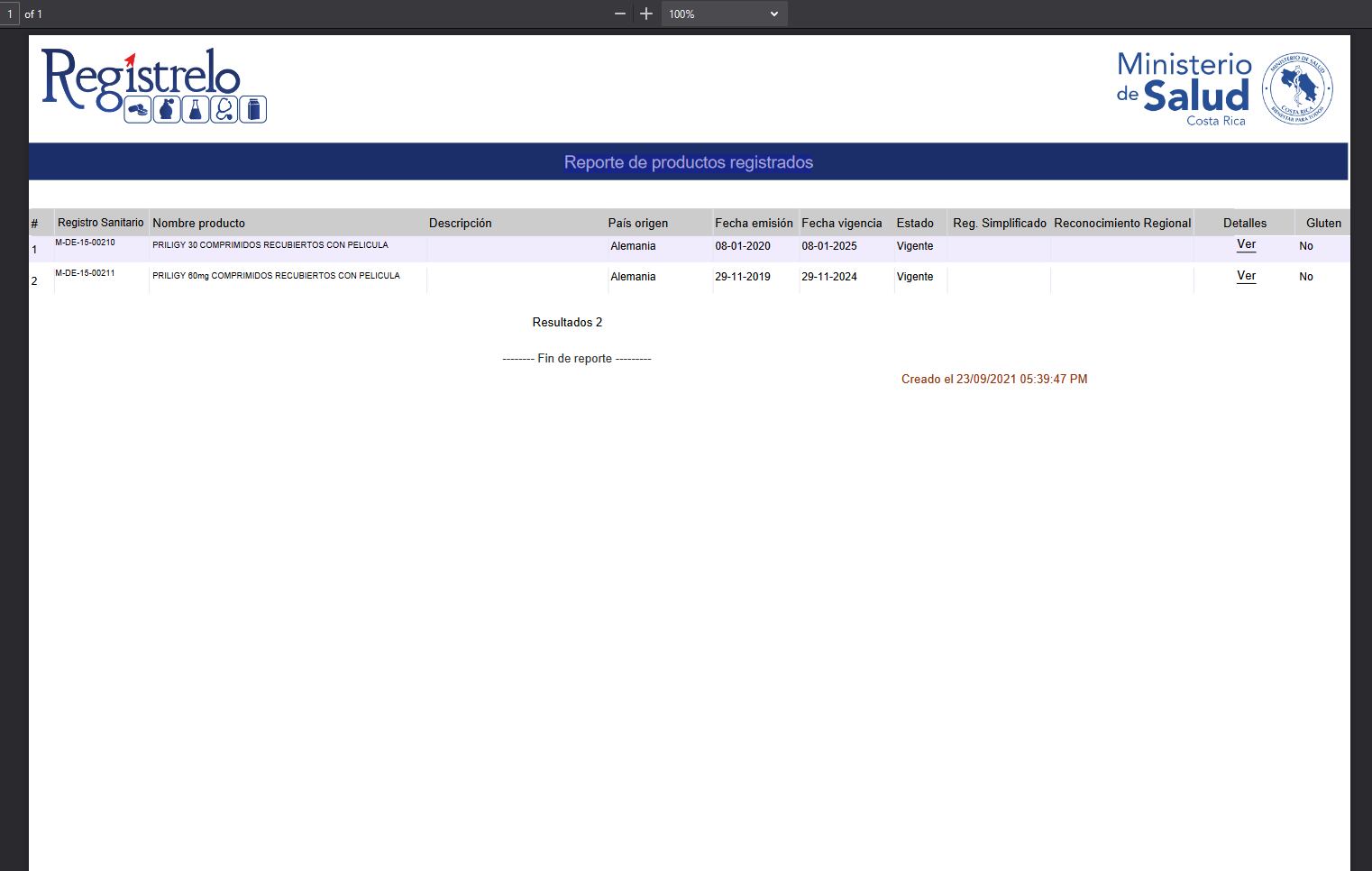Click the zoom out minus button

coord(619,14)
